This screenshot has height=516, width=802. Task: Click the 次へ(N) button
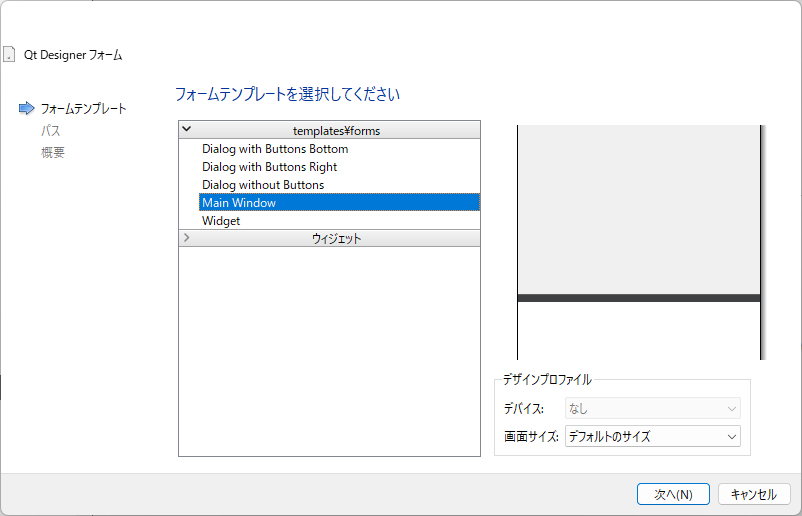[673, 495]
